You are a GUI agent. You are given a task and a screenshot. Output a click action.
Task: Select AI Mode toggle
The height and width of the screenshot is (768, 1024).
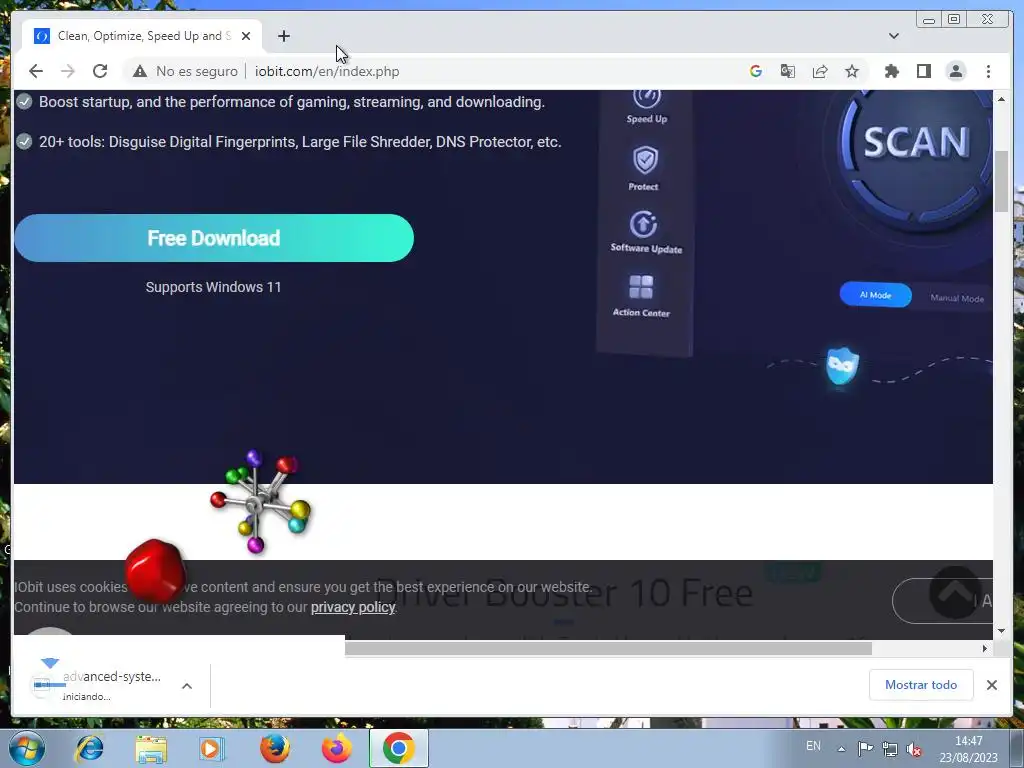point(875,295)
